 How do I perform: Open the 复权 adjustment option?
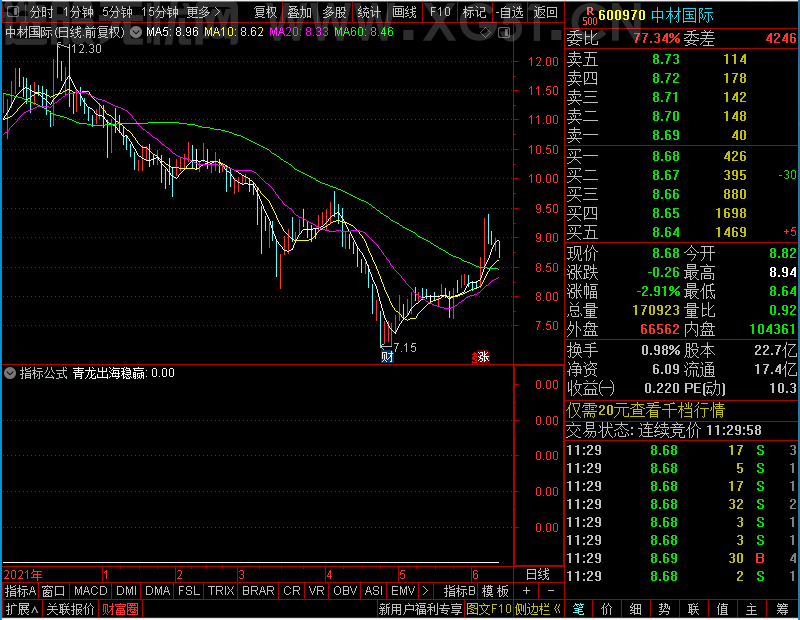[265, 12]
